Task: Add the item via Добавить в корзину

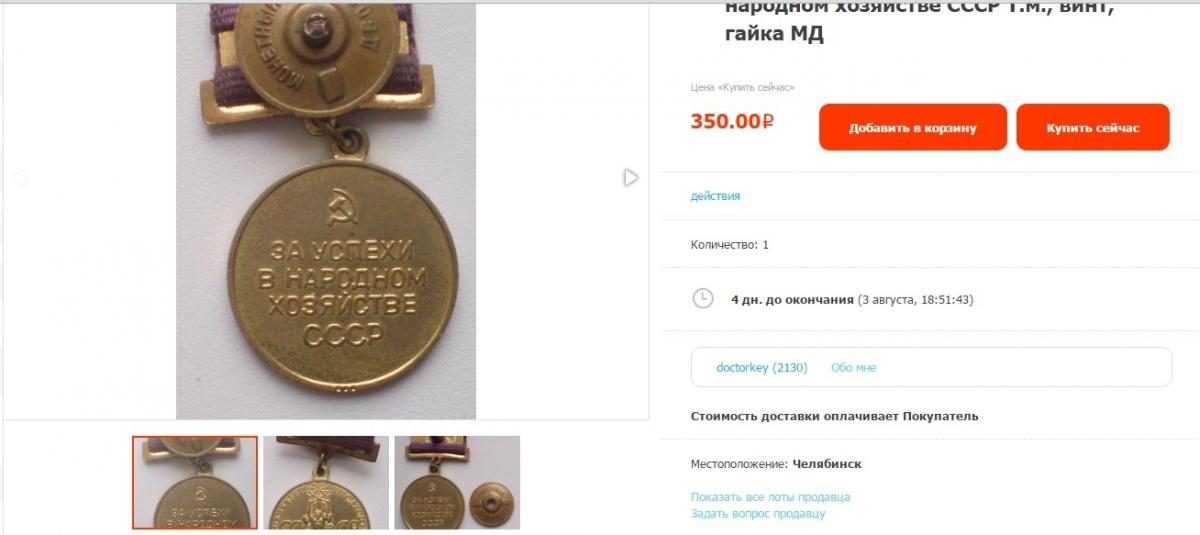Action: tap(913, 127)
